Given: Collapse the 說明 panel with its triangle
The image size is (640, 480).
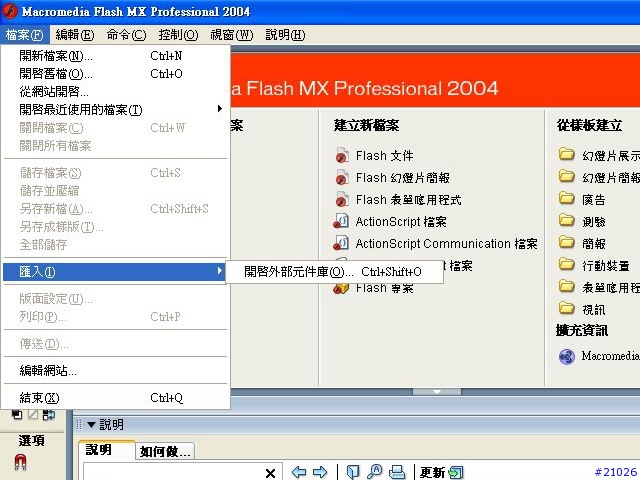Looking at the screenshot, I should [91, 425].
